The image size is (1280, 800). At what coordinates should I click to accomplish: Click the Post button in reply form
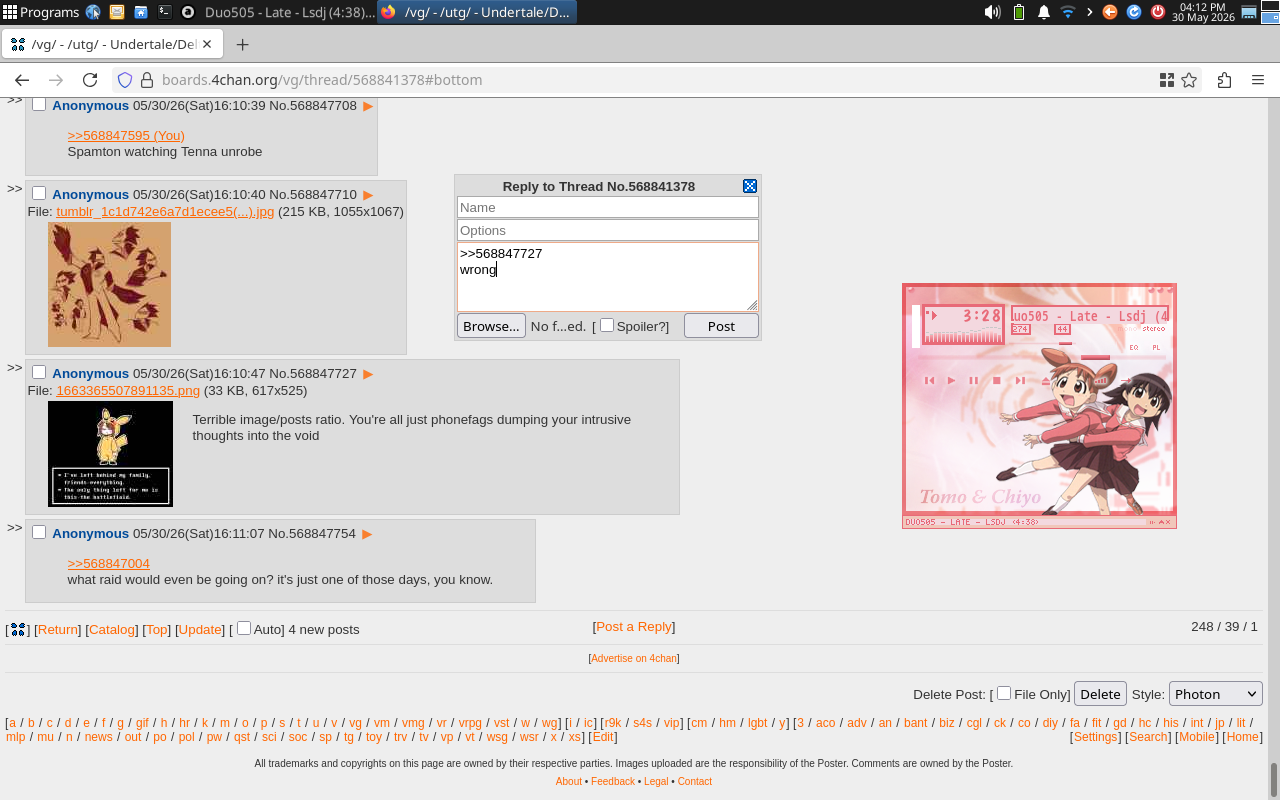721,326
